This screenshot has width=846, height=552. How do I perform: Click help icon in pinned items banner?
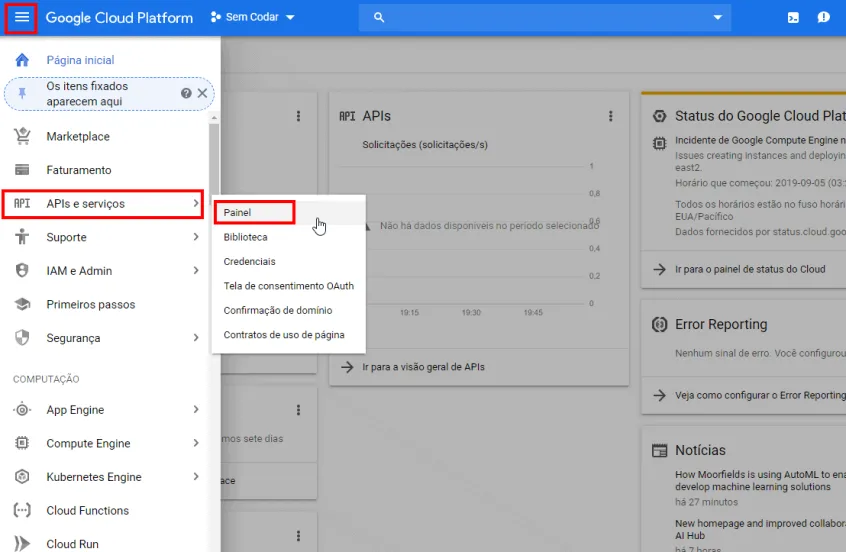186,93
